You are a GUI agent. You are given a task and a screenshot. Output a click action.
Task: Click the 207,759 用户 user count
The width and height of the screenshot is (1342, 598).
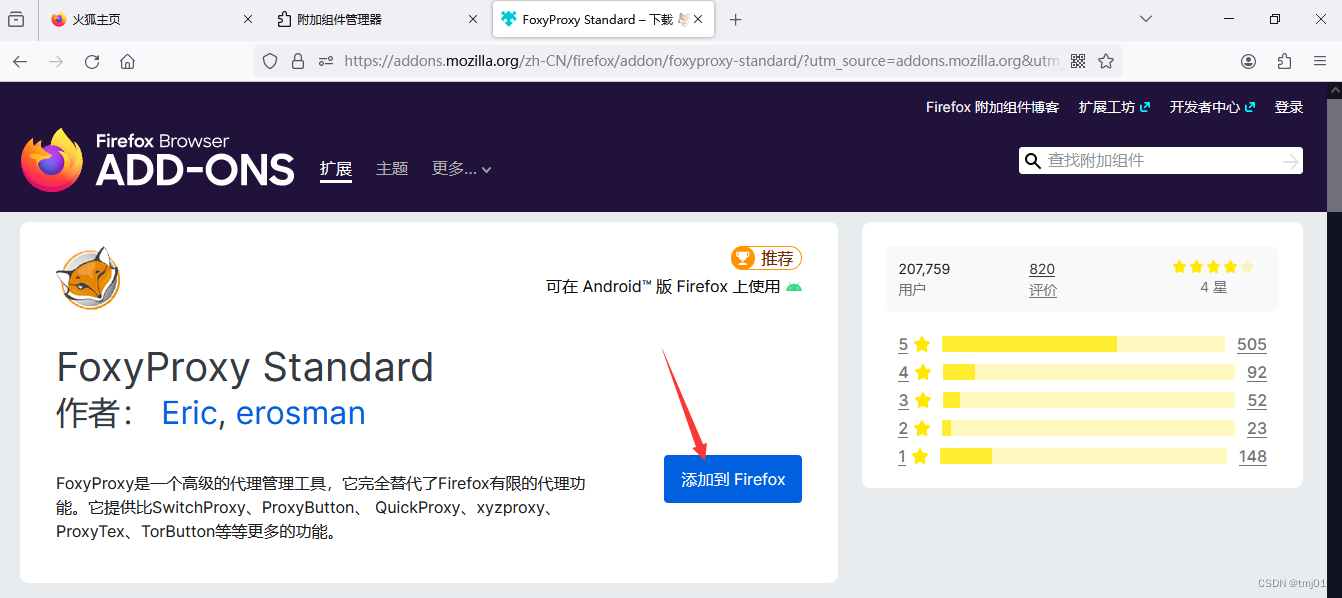(924, 279)
